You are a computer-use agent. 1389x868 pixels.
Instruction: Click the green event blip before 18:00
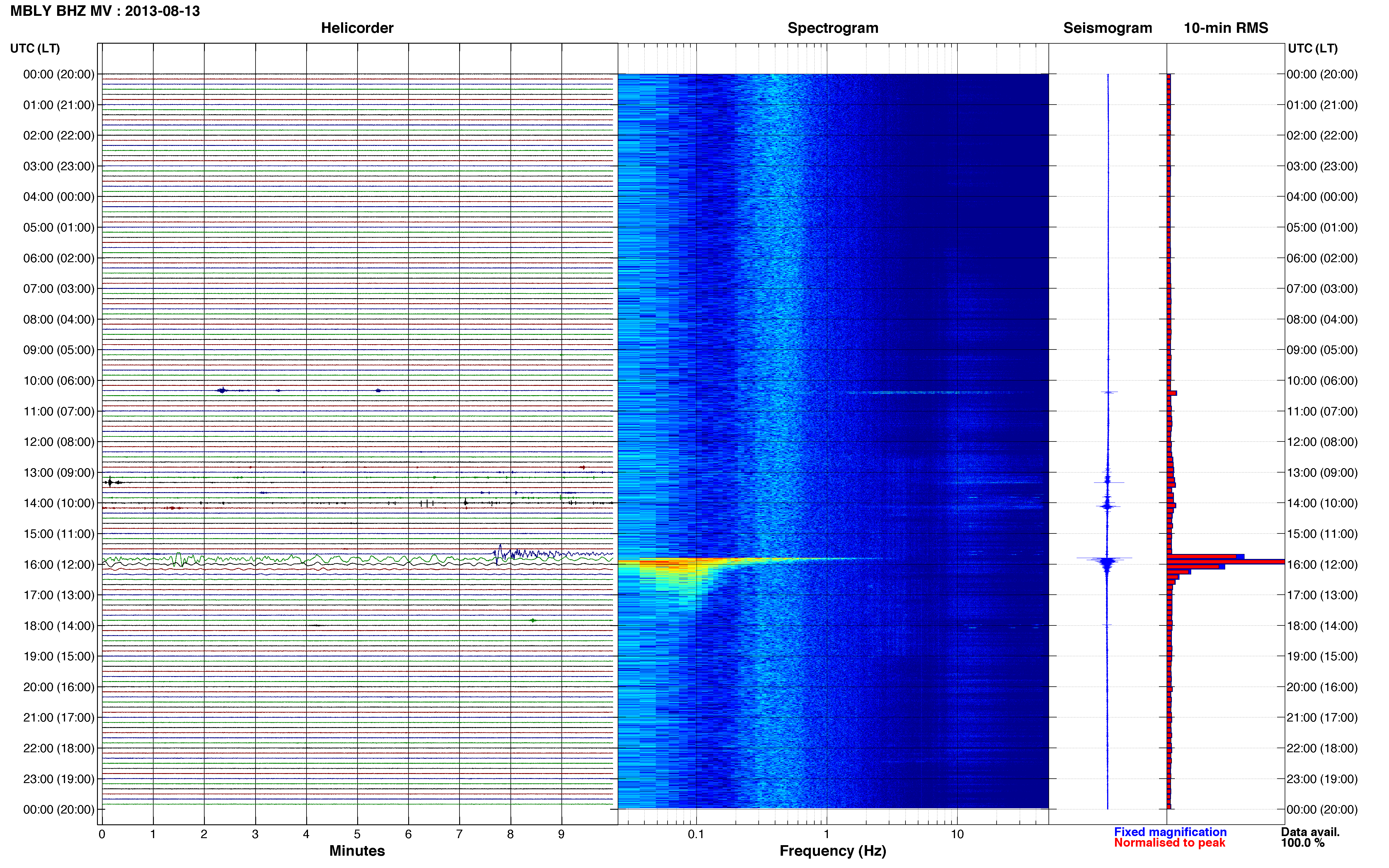pos(533,620)
